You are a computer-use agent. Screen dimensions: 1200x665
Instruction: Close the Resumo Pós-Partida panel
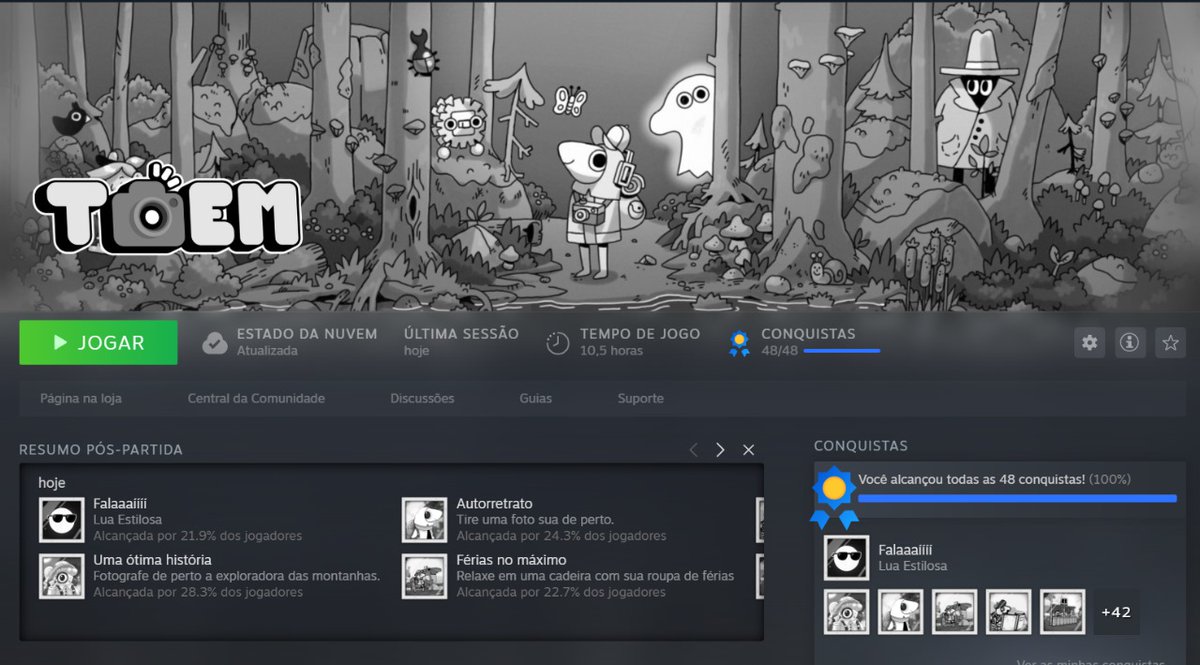click(748, 450)
